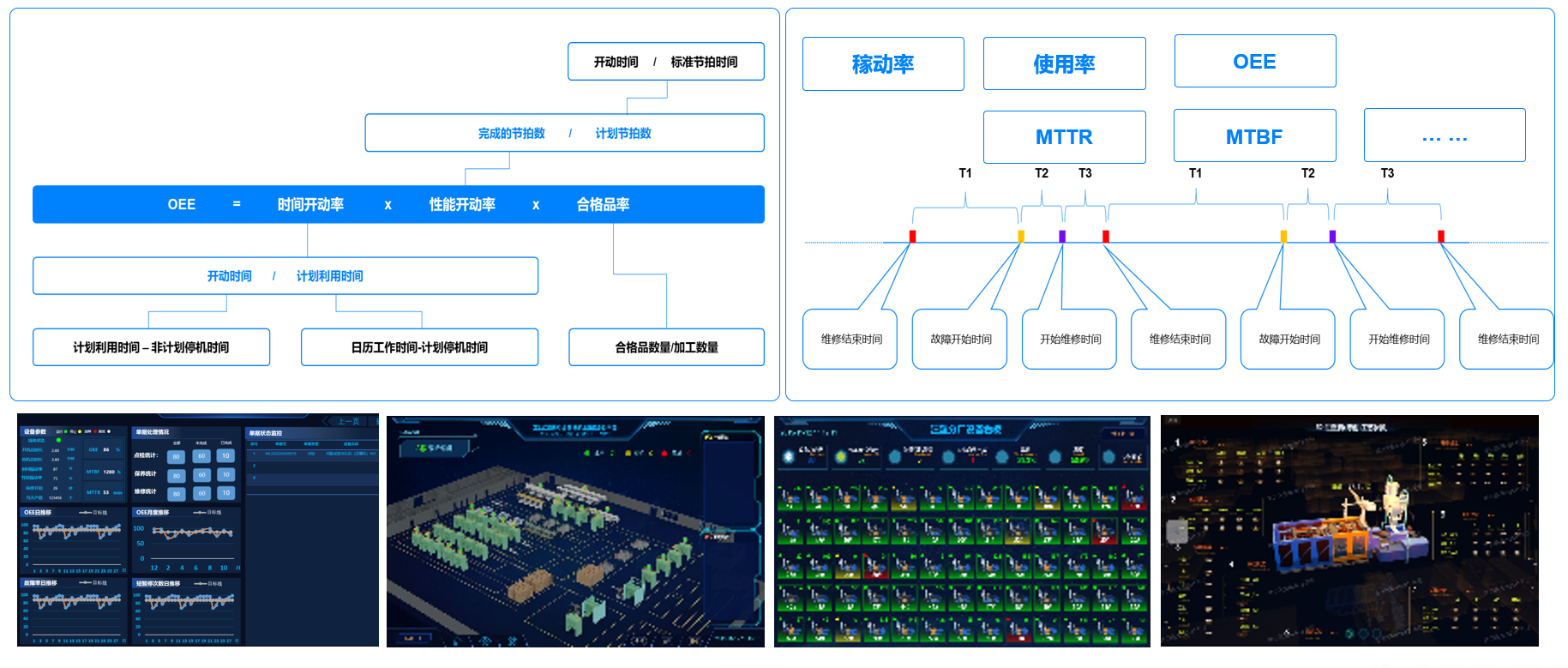The height and width of the screenshot is (668, 1568).
Task: Open the 3D factory floor thumbnail
Action: pyautogui.click(x=575, y=531)
